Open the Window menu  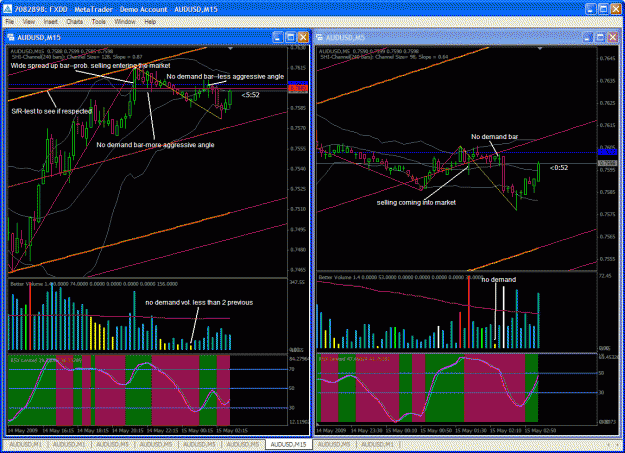coord(125,22)
